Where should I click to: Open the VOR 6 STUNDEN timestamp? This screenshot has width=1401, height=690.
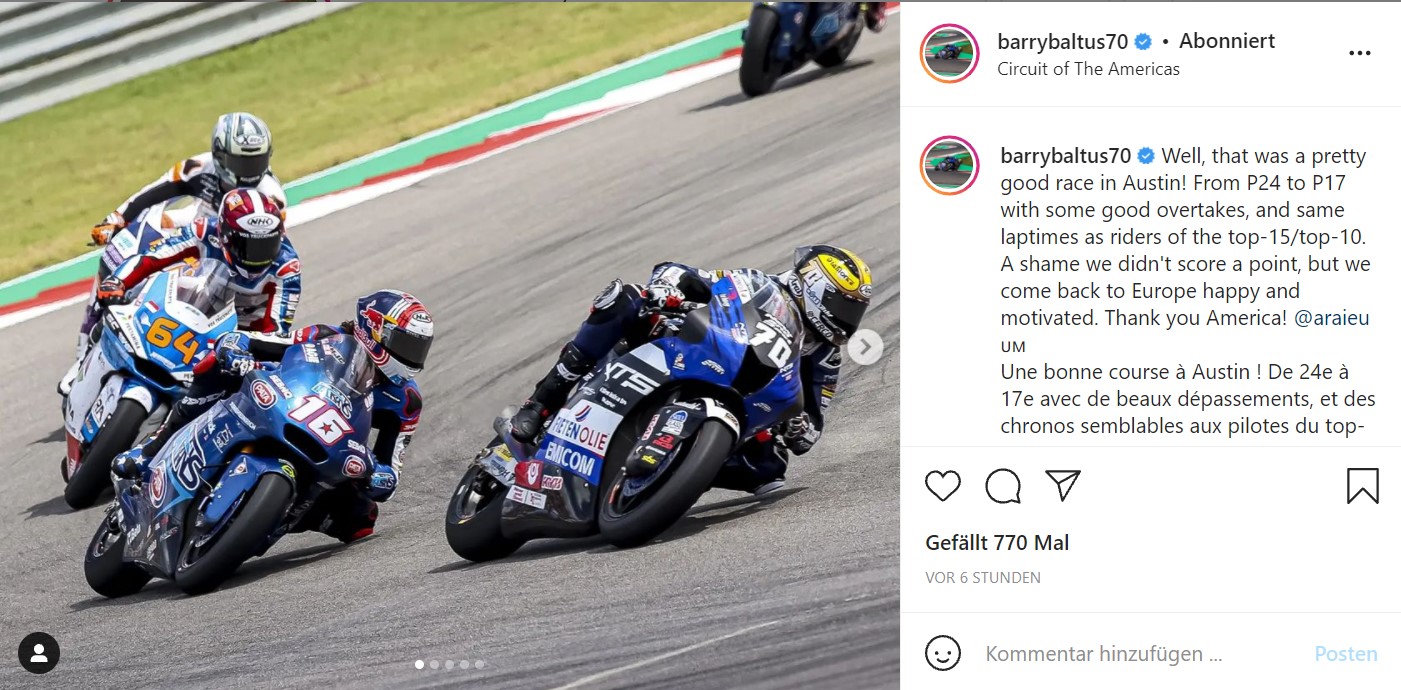pyautogui.click(x=983, y=577)
